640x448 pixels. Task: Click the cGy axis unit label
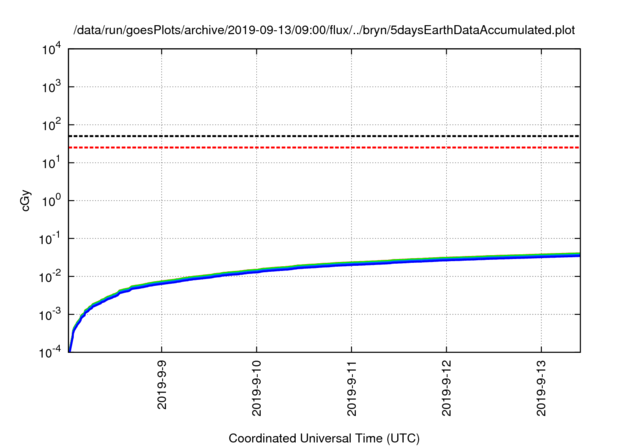pos(25,201)
